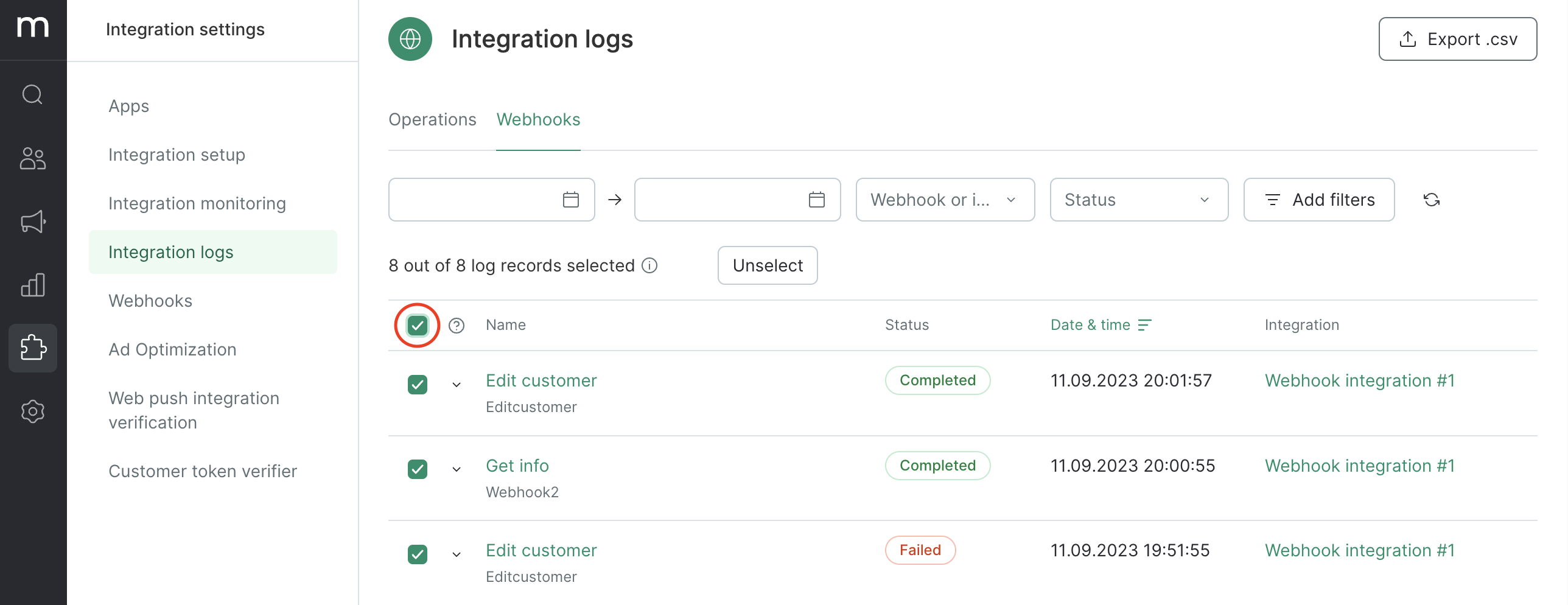Open Webhook integration #1 link in 20:01:57 row

(1360, 380)
